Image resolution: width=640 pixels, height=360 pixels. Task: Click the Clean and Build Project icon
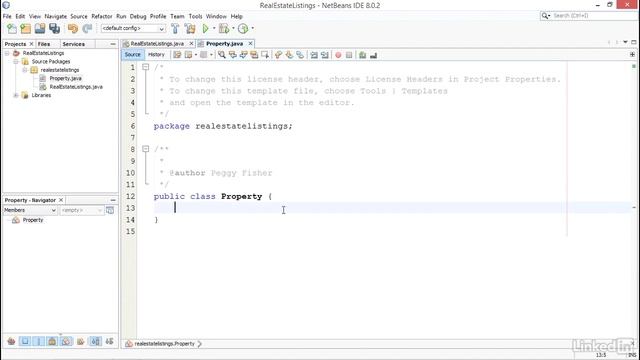tap(190, 29)
